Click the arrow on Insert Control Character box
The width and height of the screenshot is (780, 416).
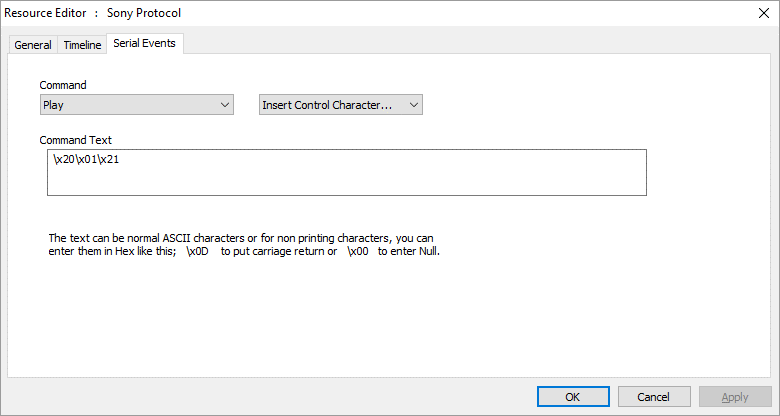point(413,105)
